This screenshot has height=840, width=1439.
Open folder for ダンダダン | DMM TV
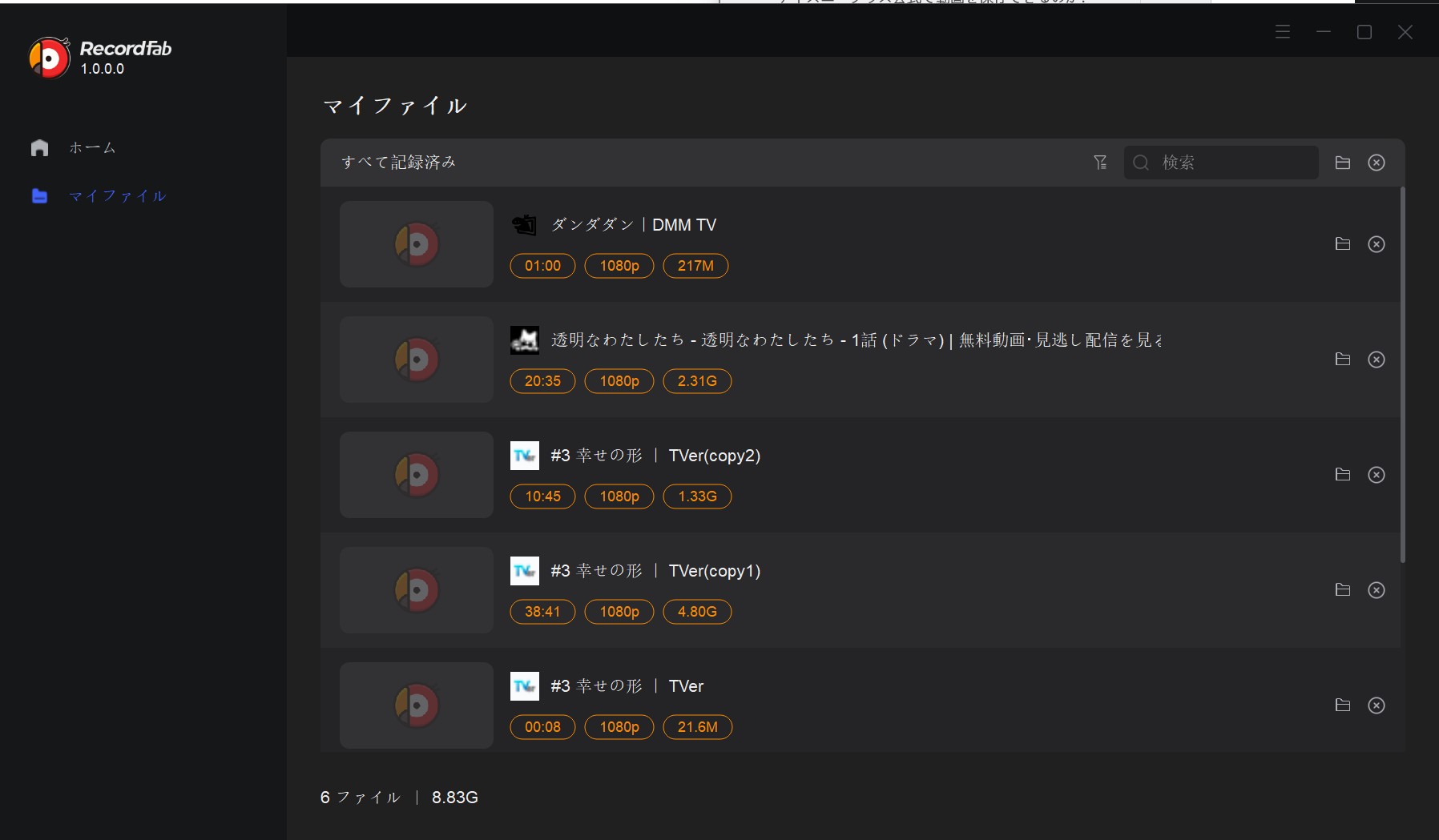click(1343, 244)
